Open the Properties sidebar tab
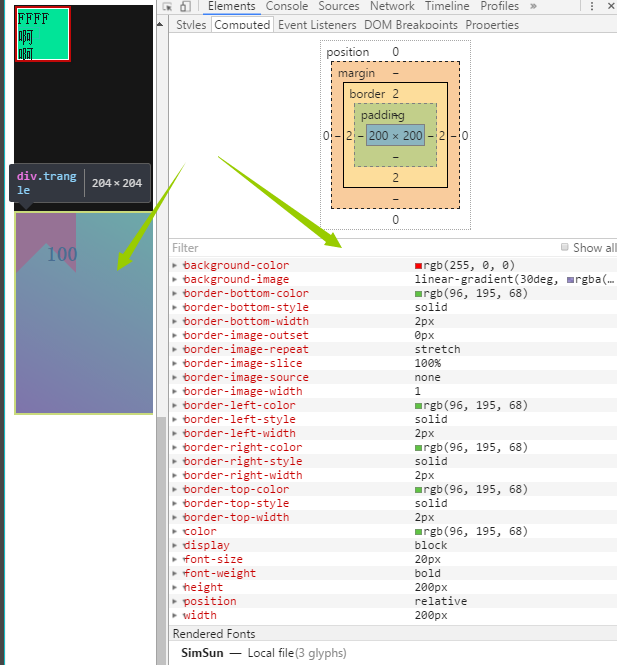The height and width of the screenshot is (665, 617). [x=492, y=25]
